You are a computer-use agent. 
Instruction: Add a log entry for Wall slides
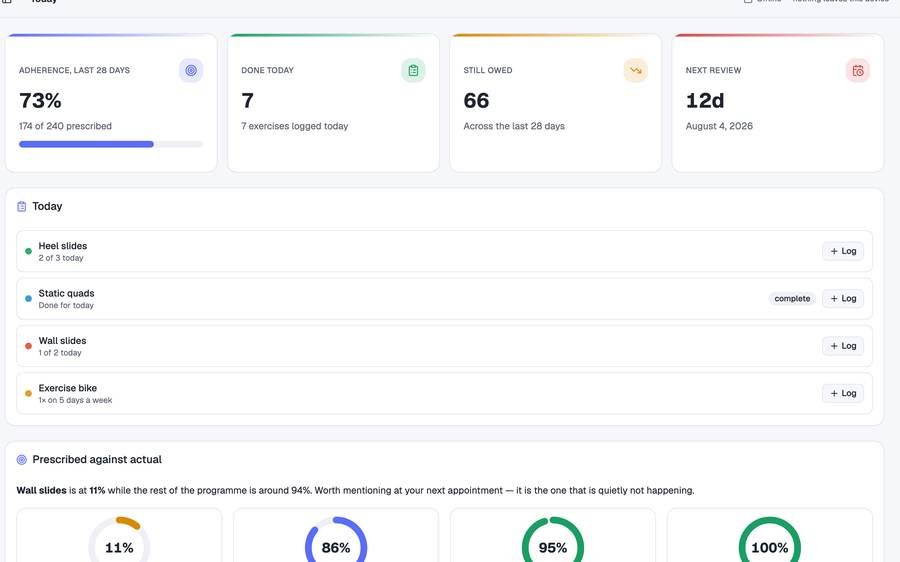843,346
